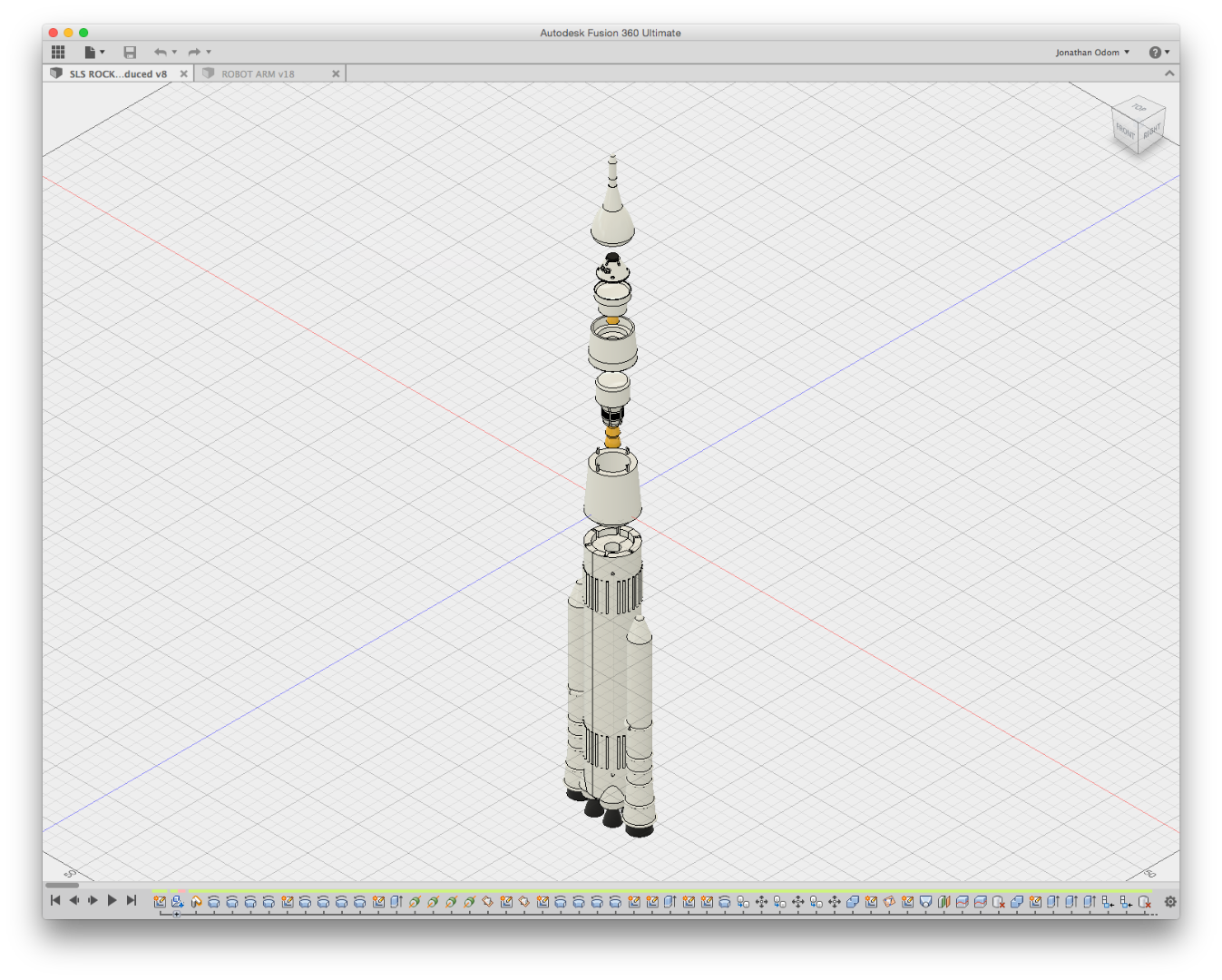
Task: Click the last timeline feature marker
Action: (1145, 902)
